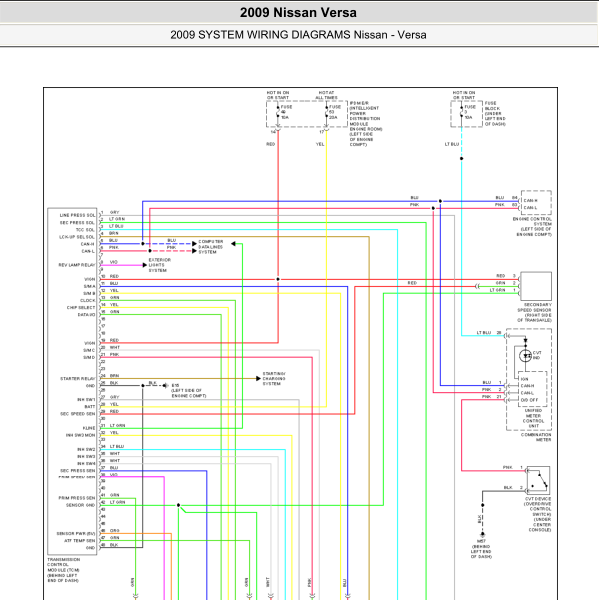The image size is (599, 600).
Task: Click the 'INH SW4' terminal label
Action: point(86,464)
